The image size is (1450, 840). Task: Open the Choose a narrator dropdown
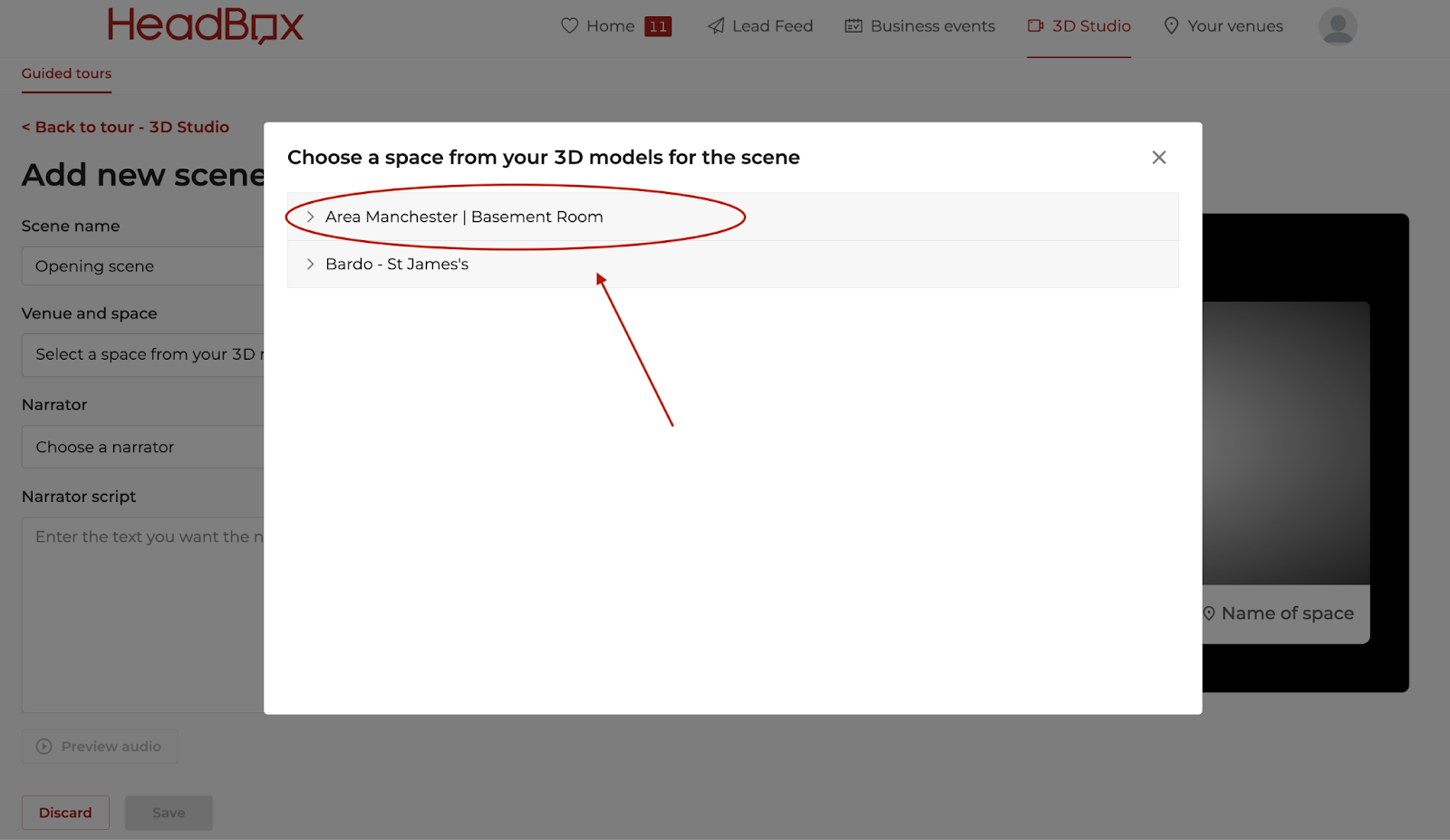[x=143, y=447]
